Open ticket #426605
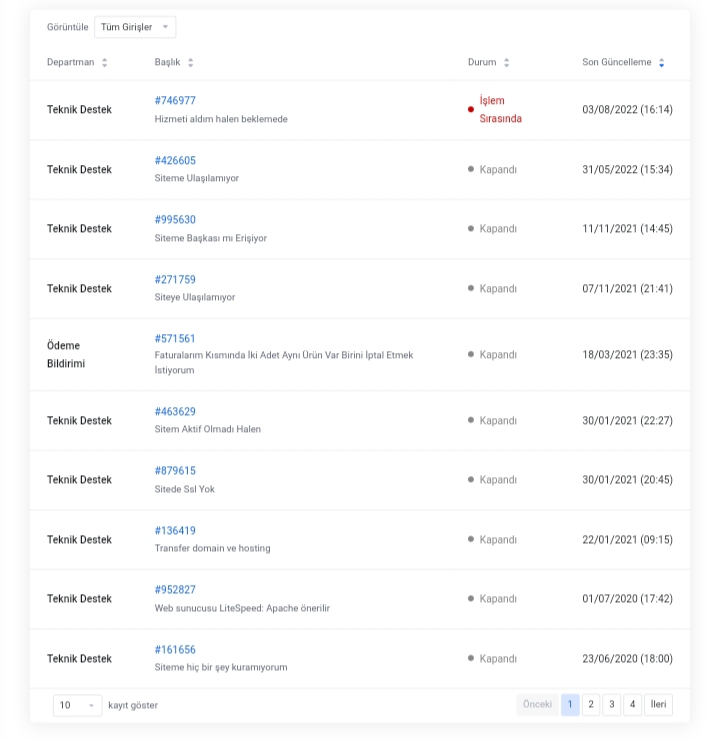The image size is (720, 741). pos(175,161)
